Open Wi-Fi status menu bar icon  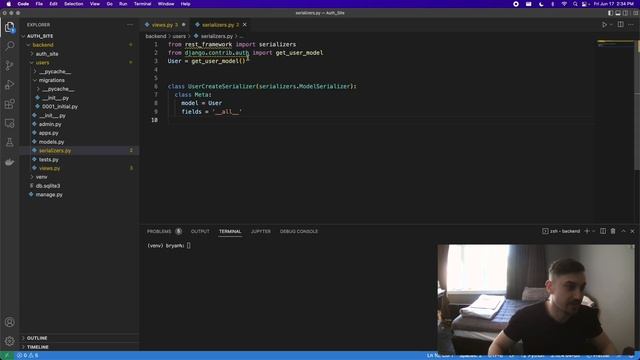click(564, 4)
